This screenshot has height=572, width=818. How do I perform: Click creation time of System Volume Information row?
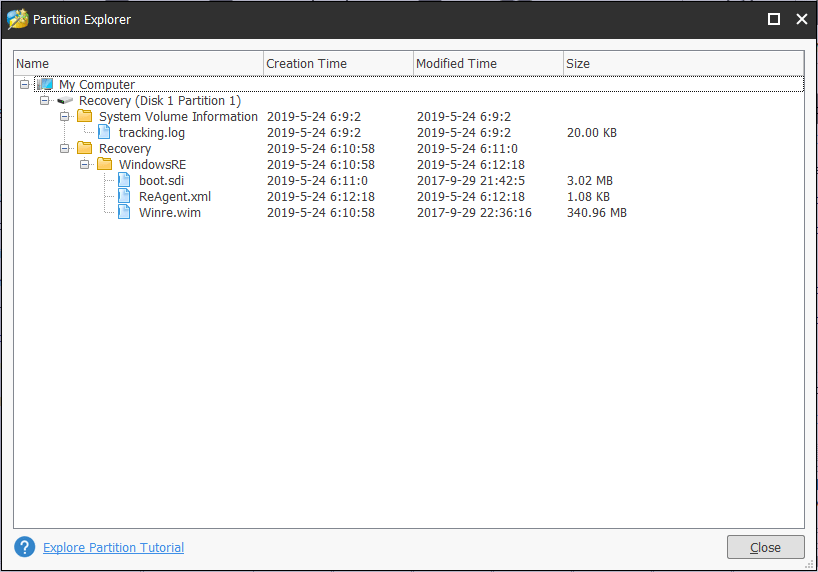click(314, 116)
